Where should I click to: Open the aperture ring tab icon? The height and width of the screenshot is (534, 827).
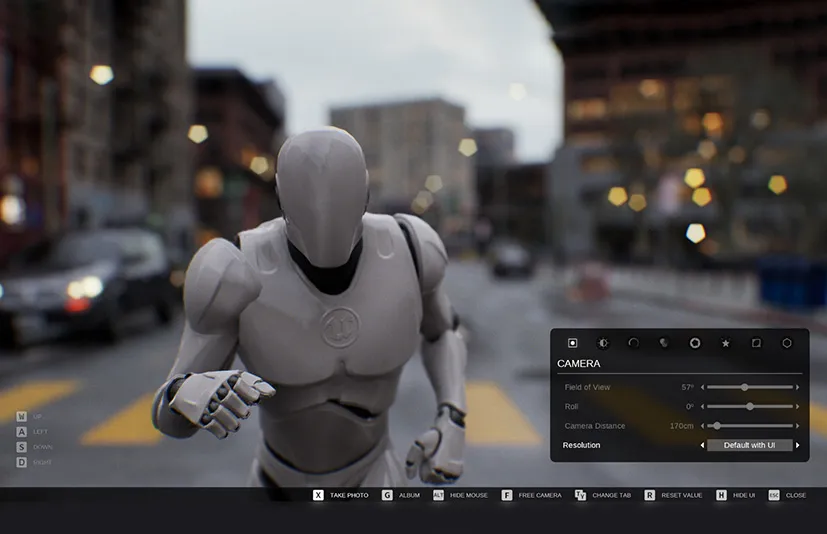[695, 343]
